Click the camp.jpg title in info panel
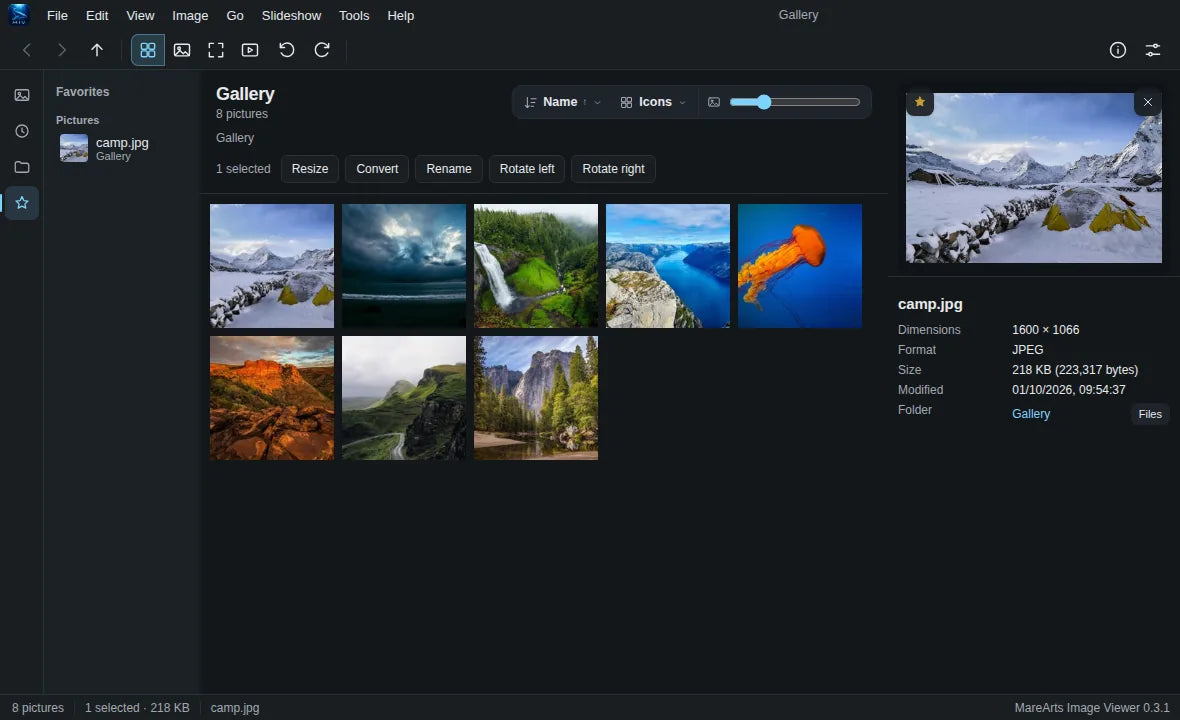 [x=930, y=305]
